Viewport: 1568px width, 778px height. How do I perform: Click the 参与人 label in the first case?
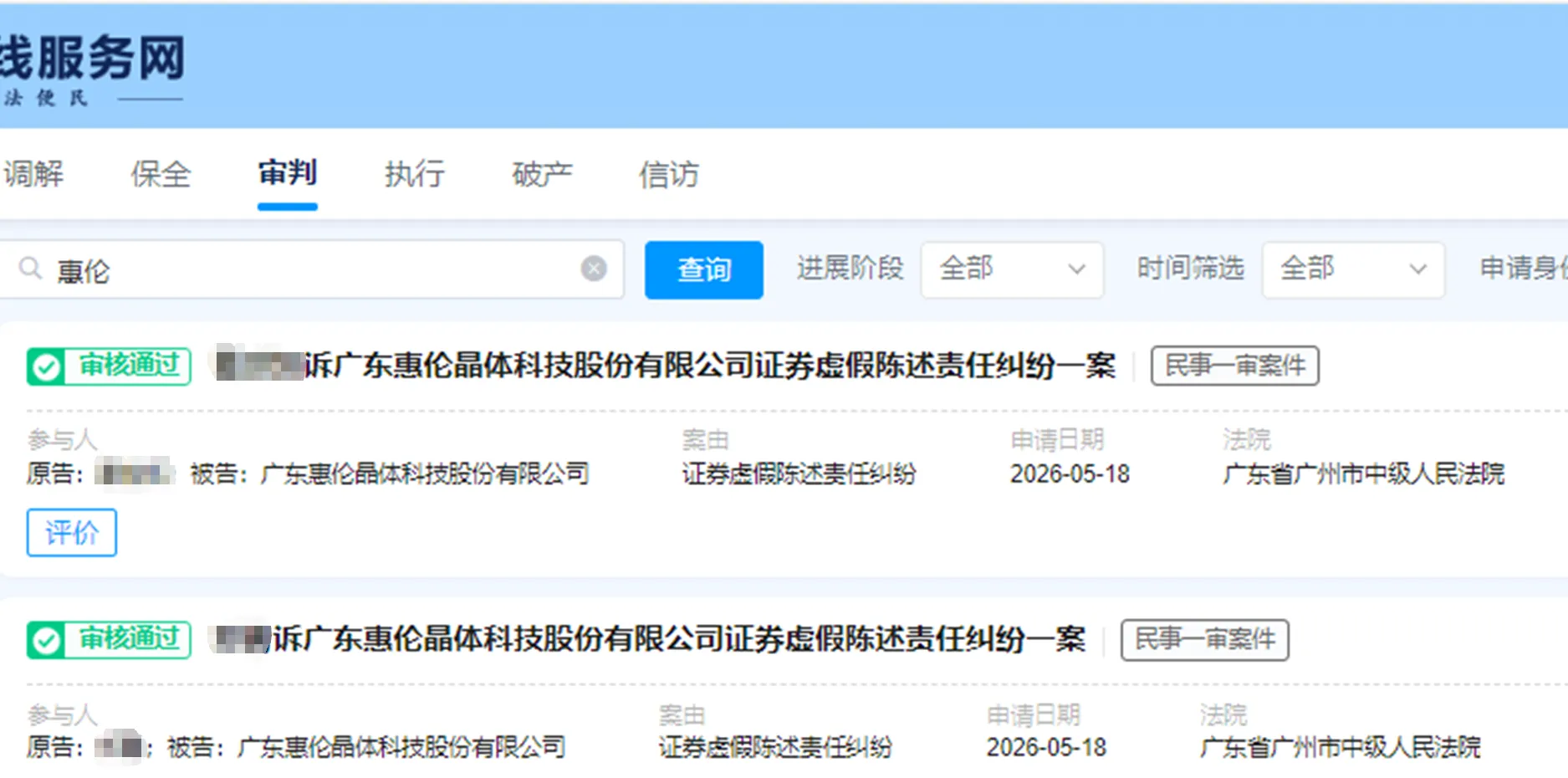pyautogui.click(x=62, y=439)
